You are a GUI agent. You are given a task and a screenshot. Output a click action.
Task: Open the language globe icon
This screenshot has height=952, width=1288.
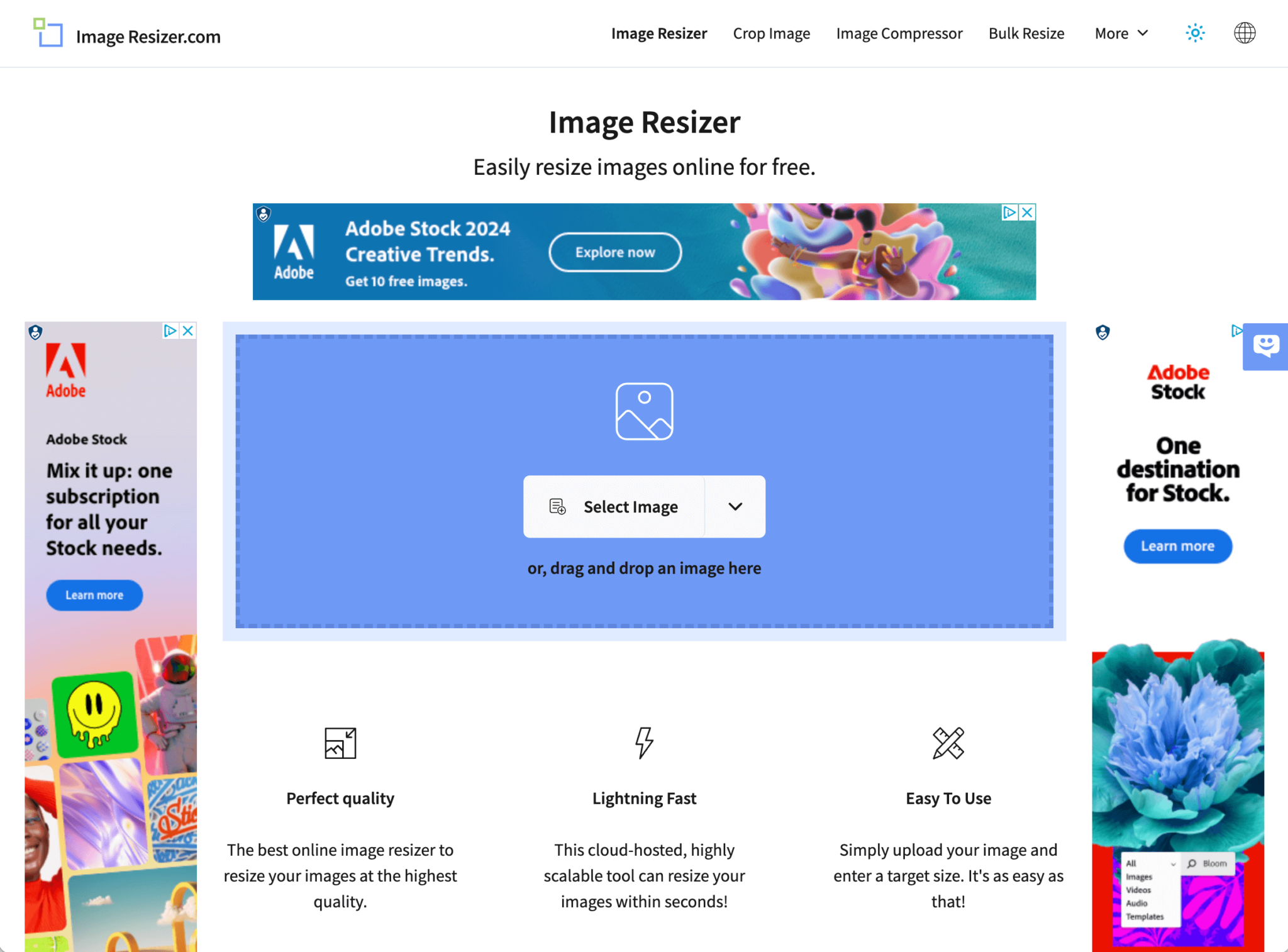point(1244,33)
